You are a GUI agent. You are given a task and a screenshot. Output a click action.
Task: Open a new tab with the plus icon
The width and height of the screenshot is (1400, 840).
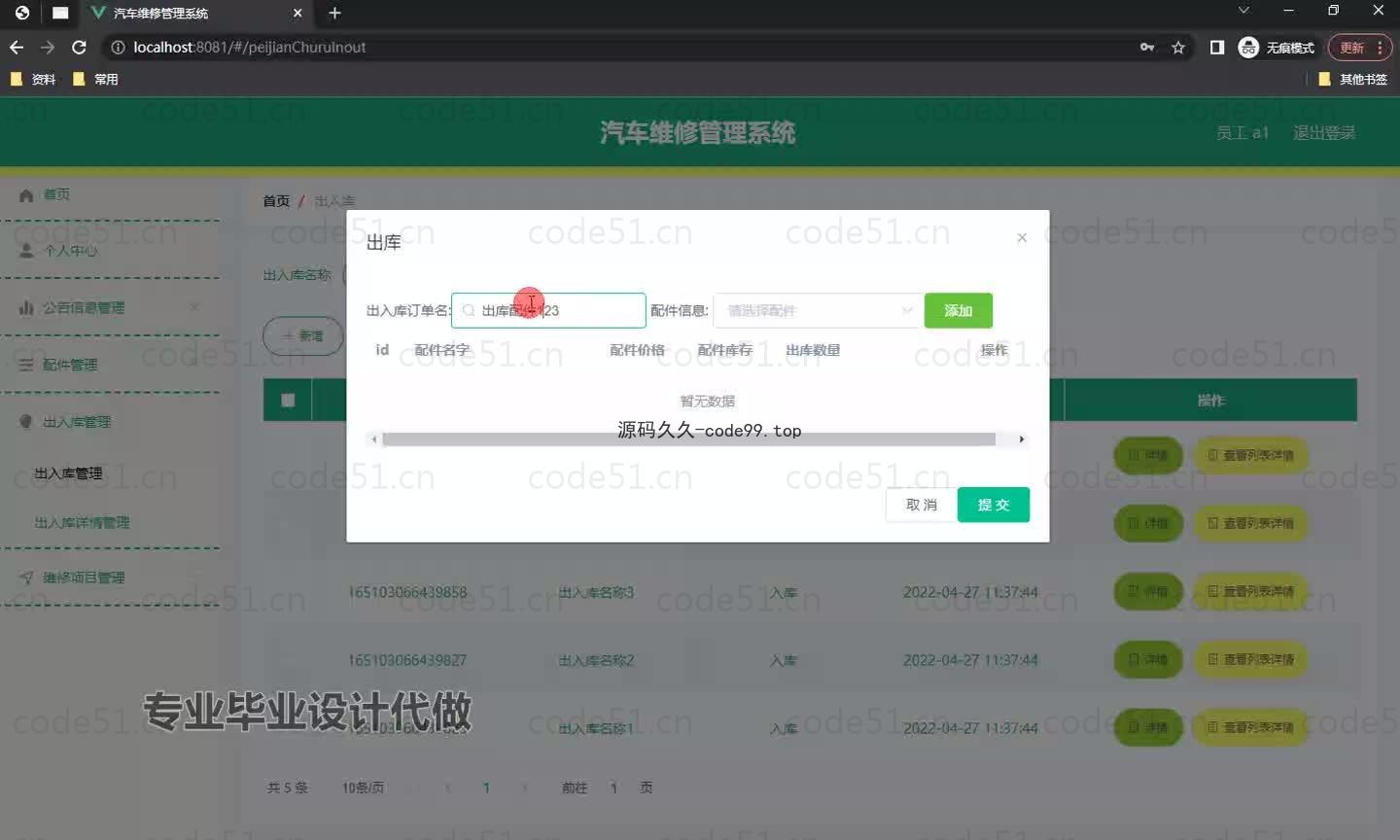tap(334, 13)
